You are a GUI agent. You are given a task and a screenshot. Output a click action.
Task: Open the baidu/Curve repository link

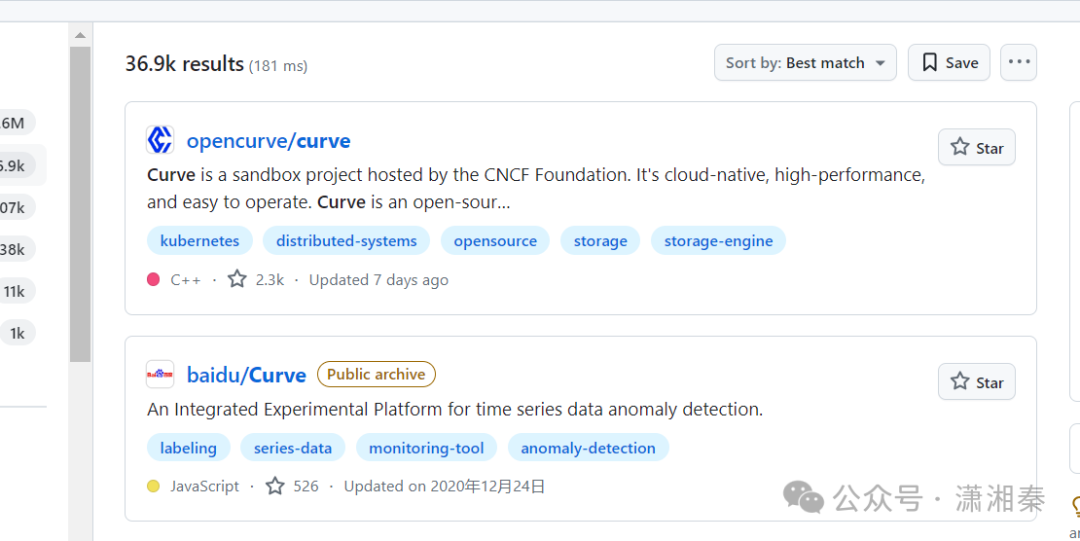246,375
